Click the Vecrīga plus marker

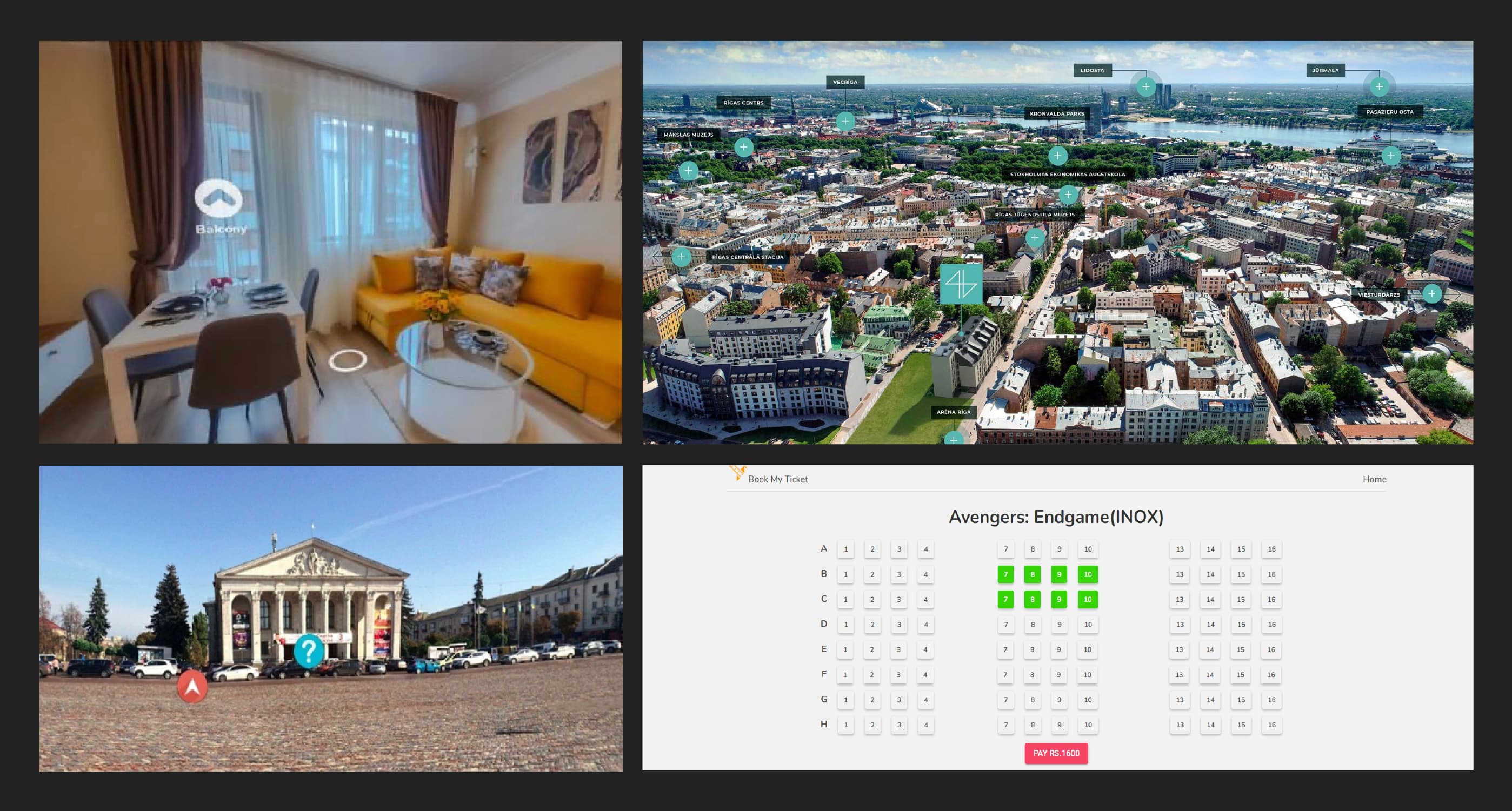845,122
